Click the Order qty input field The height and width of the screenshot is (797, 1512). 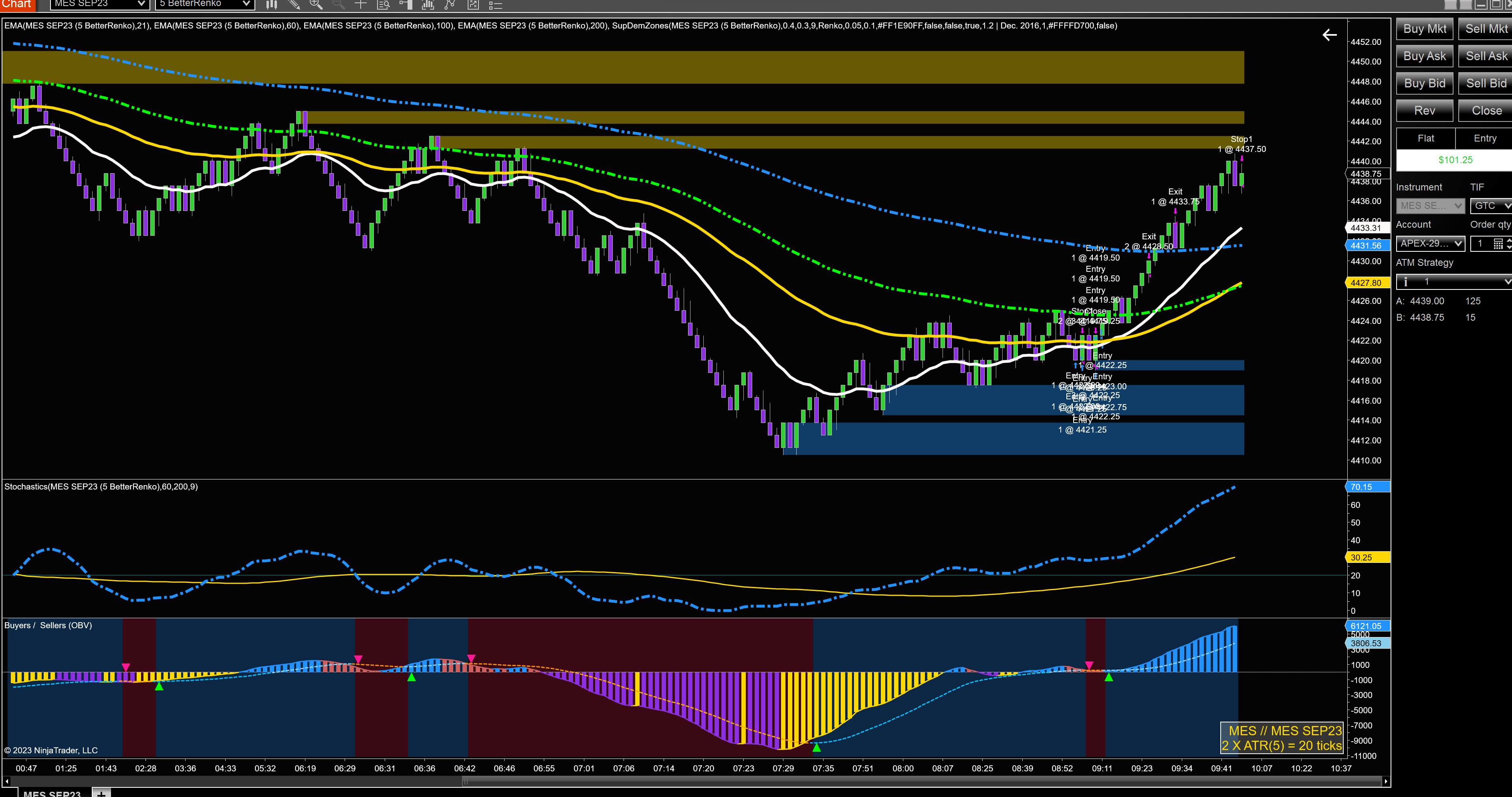click(x=1481, y=244)
